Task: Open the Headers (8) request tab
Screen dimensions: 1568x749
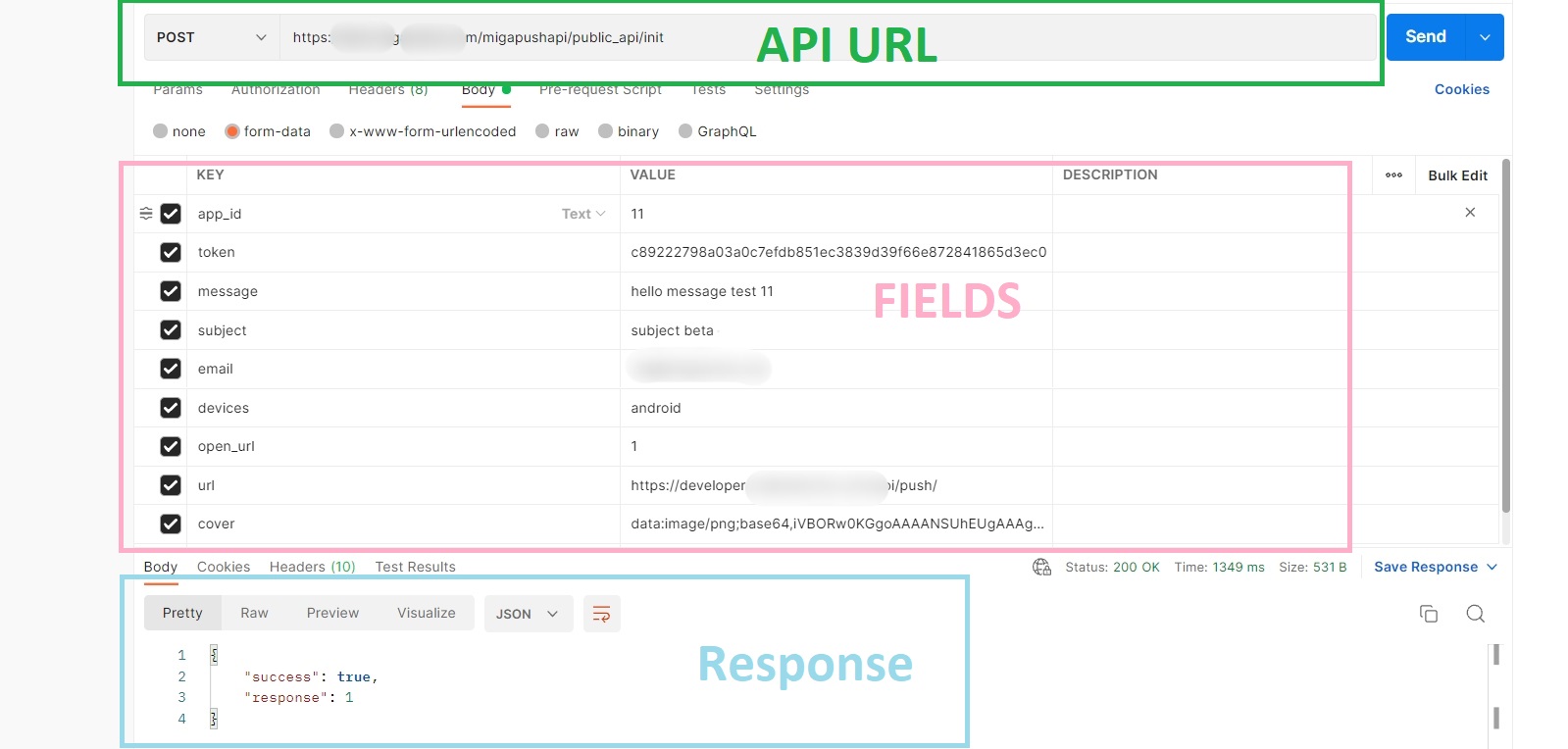Action: pyautogui.click(x=388, y=89)
